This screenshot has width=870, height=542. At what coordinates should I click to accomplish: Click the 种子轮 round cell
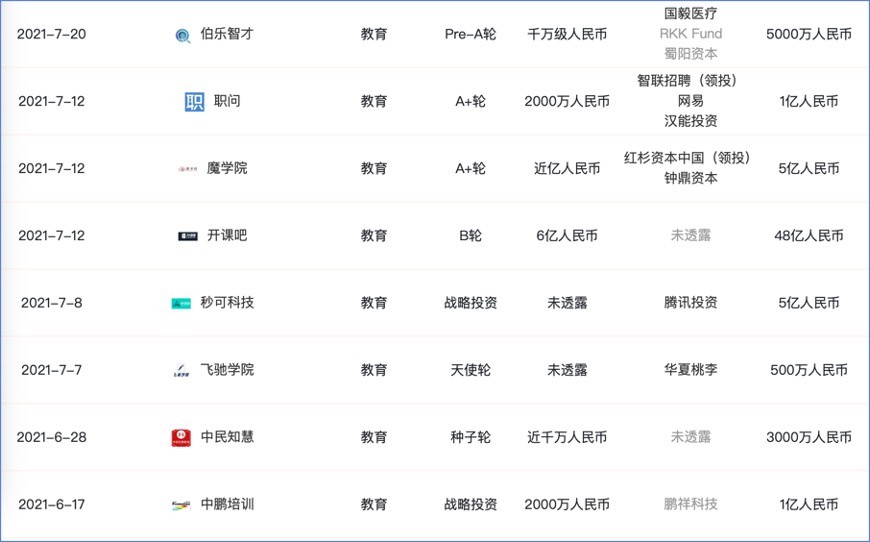pos(471,437)
